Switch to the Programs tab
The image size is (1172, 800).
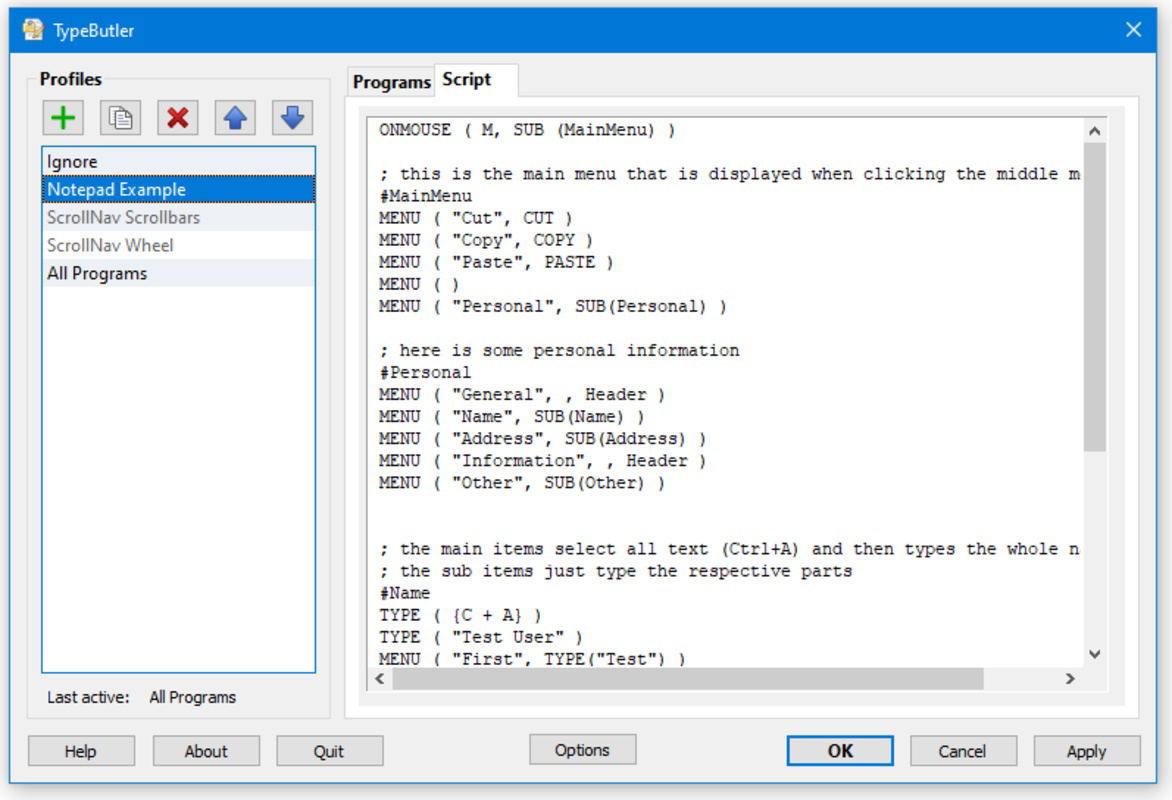click(x=392, y=81)
